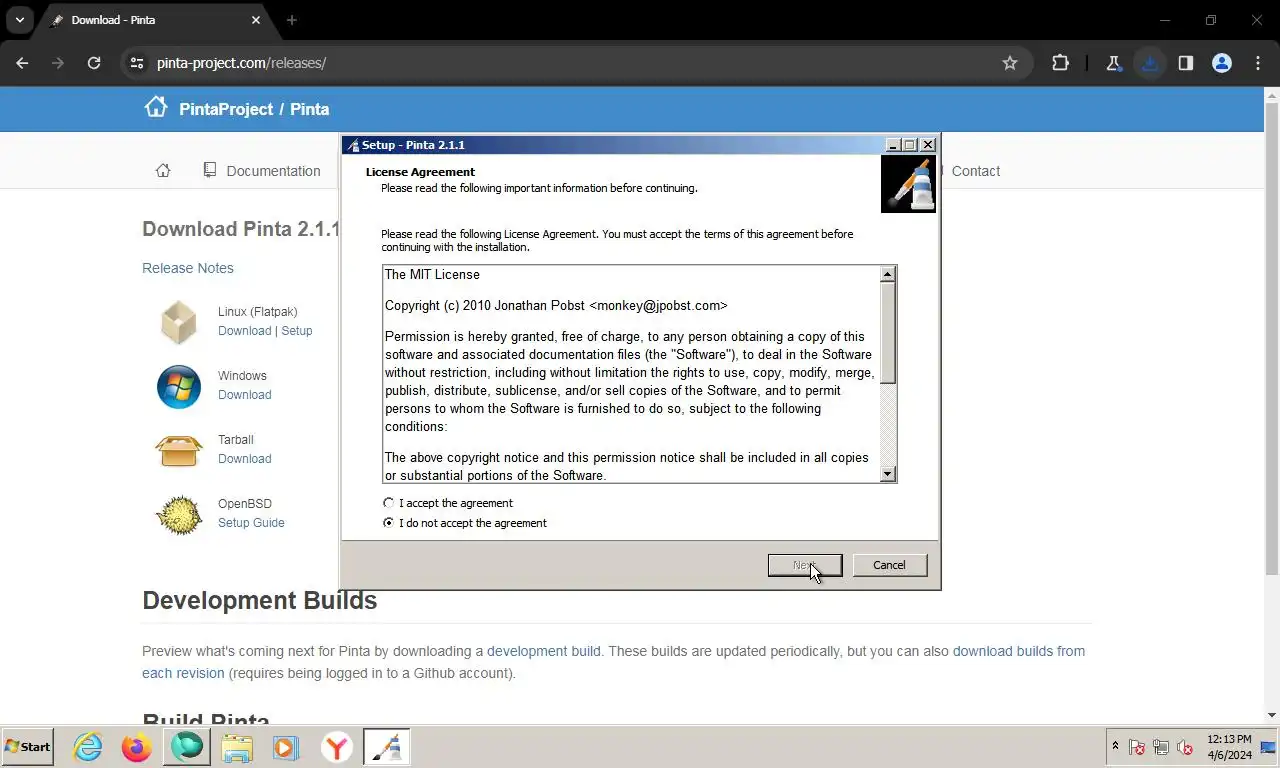
Task: Click Linux Flatpak Download link
Action: pyautogui.click(x=245, y=331)
